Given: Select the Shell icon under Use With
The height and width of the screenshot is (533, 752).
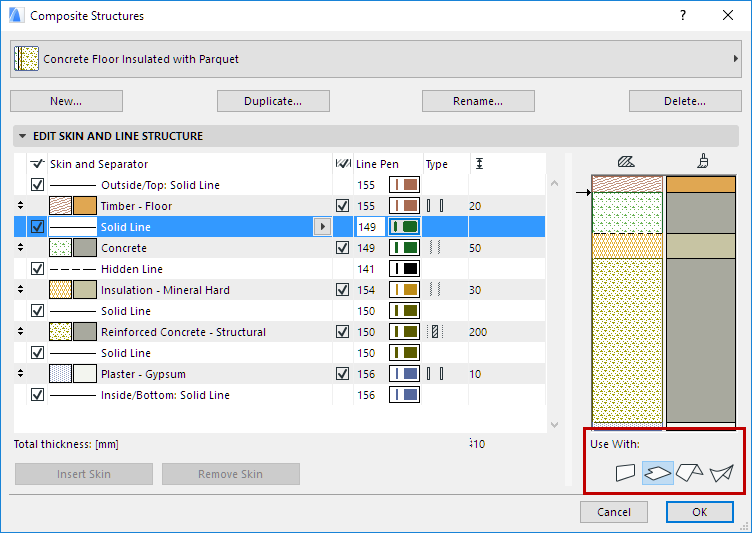Looking at the screenshot, I should click(x=721, y=473).
